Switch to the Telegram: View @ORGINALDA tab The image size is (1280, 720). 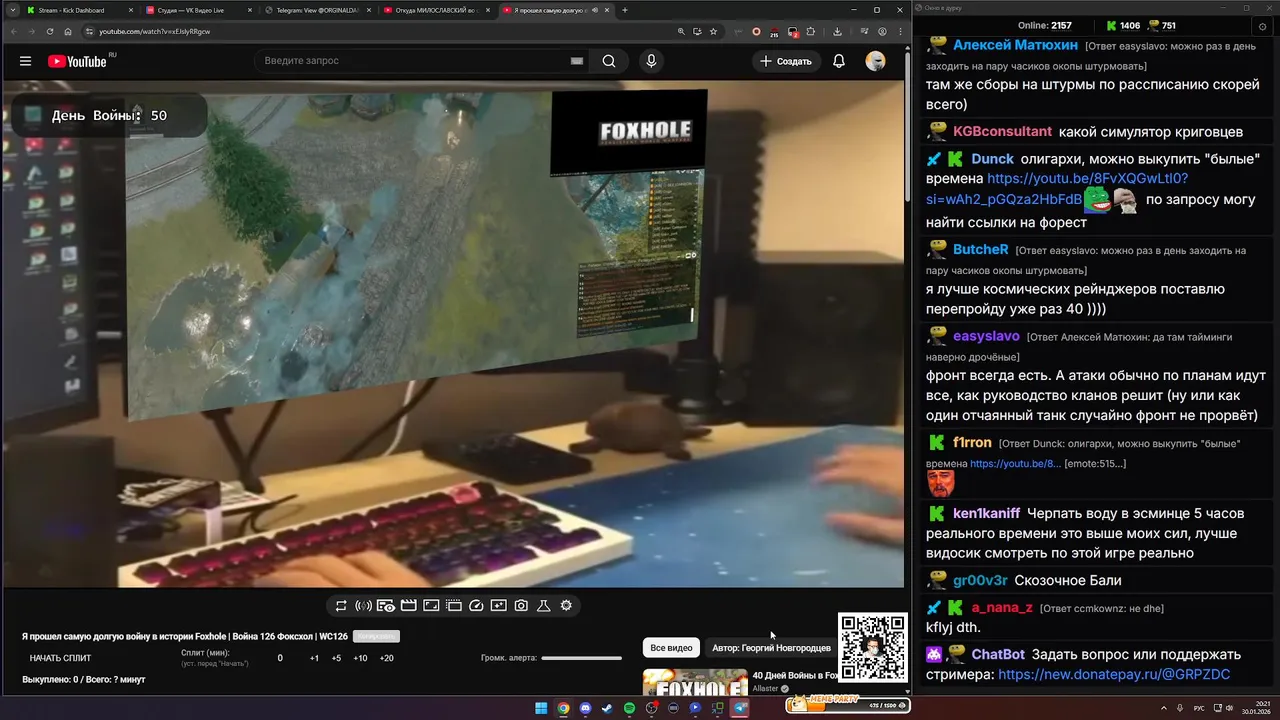click(x=317, y=10)
